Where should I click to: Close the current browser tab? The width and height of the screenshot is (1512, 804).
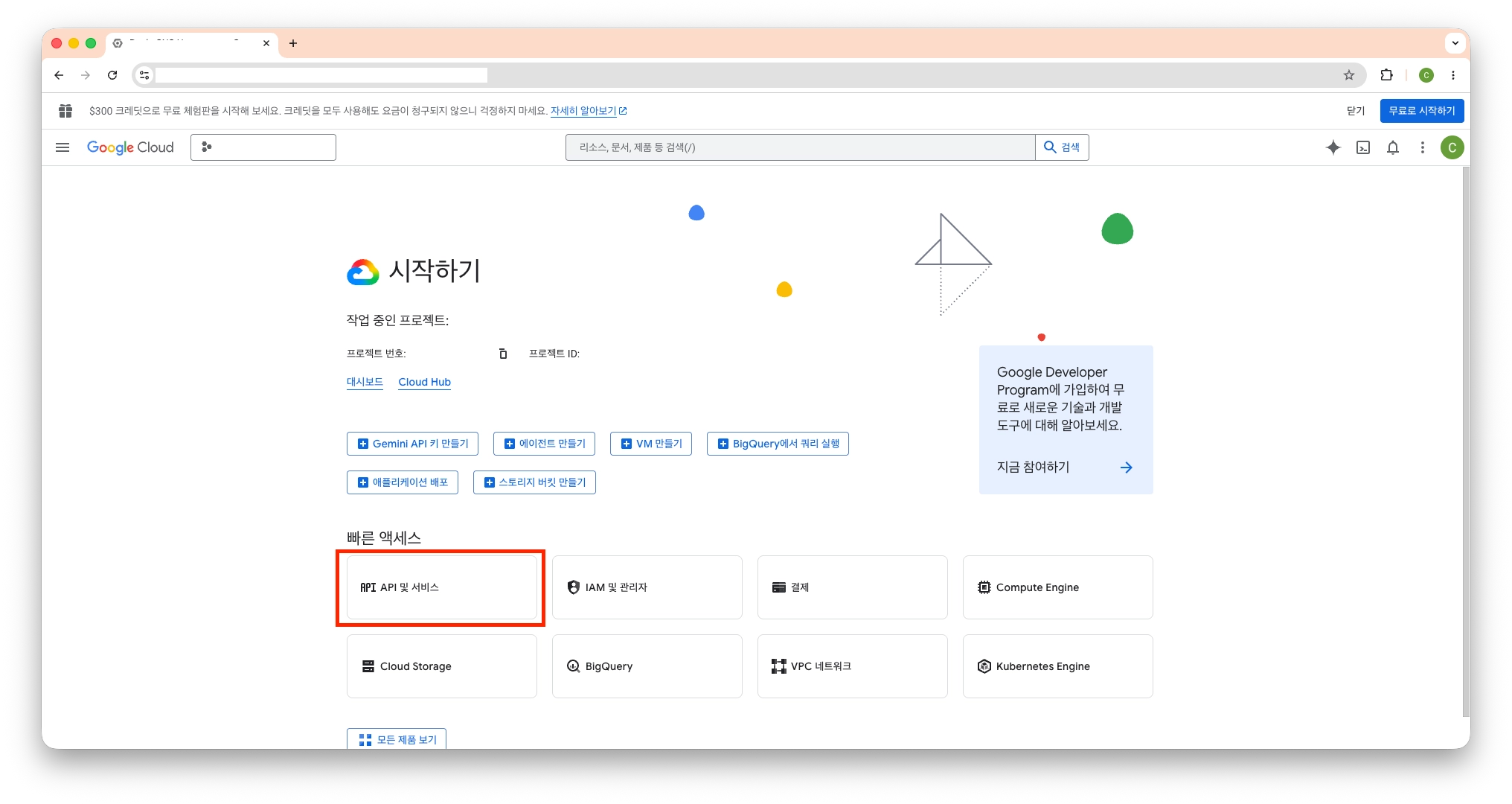[x=266, y=43]
